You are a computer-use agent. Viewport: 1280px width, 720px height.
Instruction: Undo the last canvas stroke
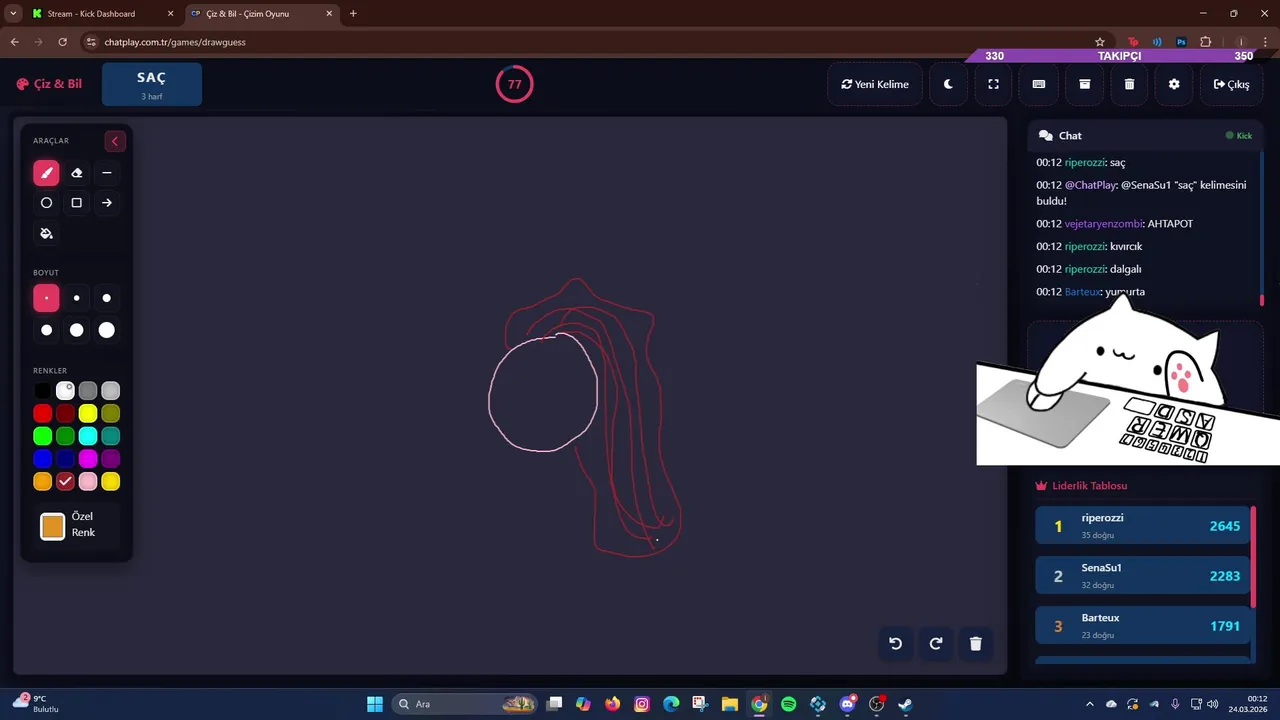point(896,644)
